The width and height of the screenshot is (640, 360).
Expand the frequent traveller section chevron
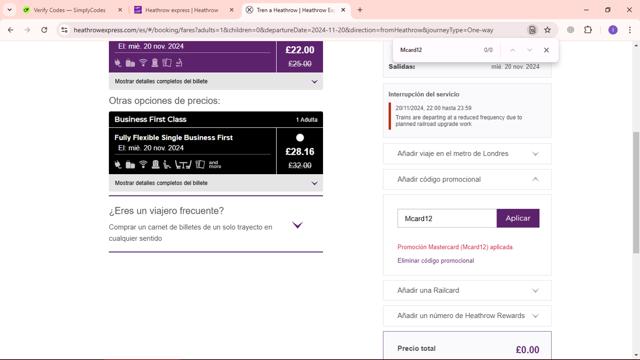[297, 225]
